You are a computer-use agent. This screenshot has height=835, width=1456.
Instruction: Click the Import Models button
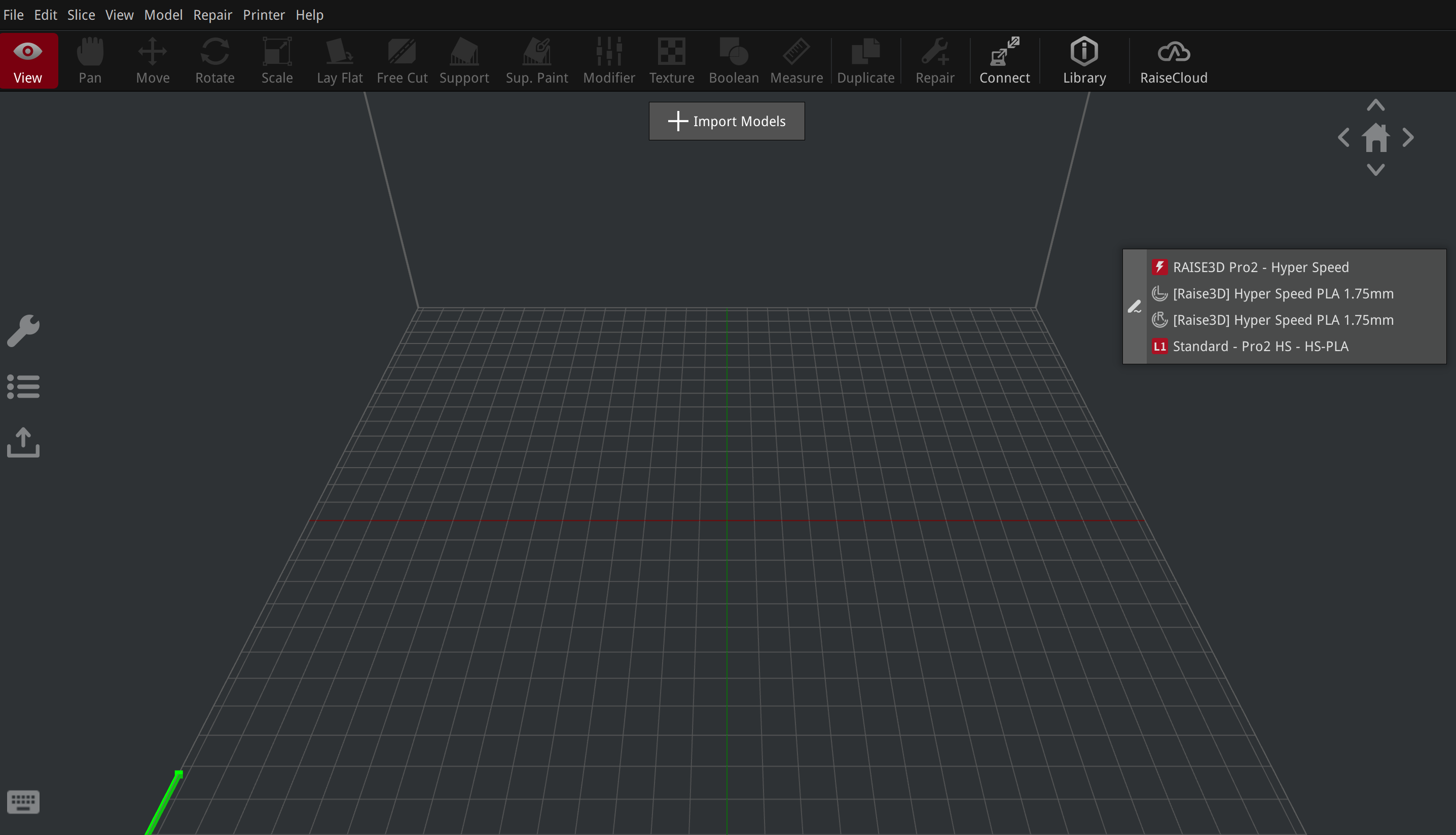click(x=726, y=121)
